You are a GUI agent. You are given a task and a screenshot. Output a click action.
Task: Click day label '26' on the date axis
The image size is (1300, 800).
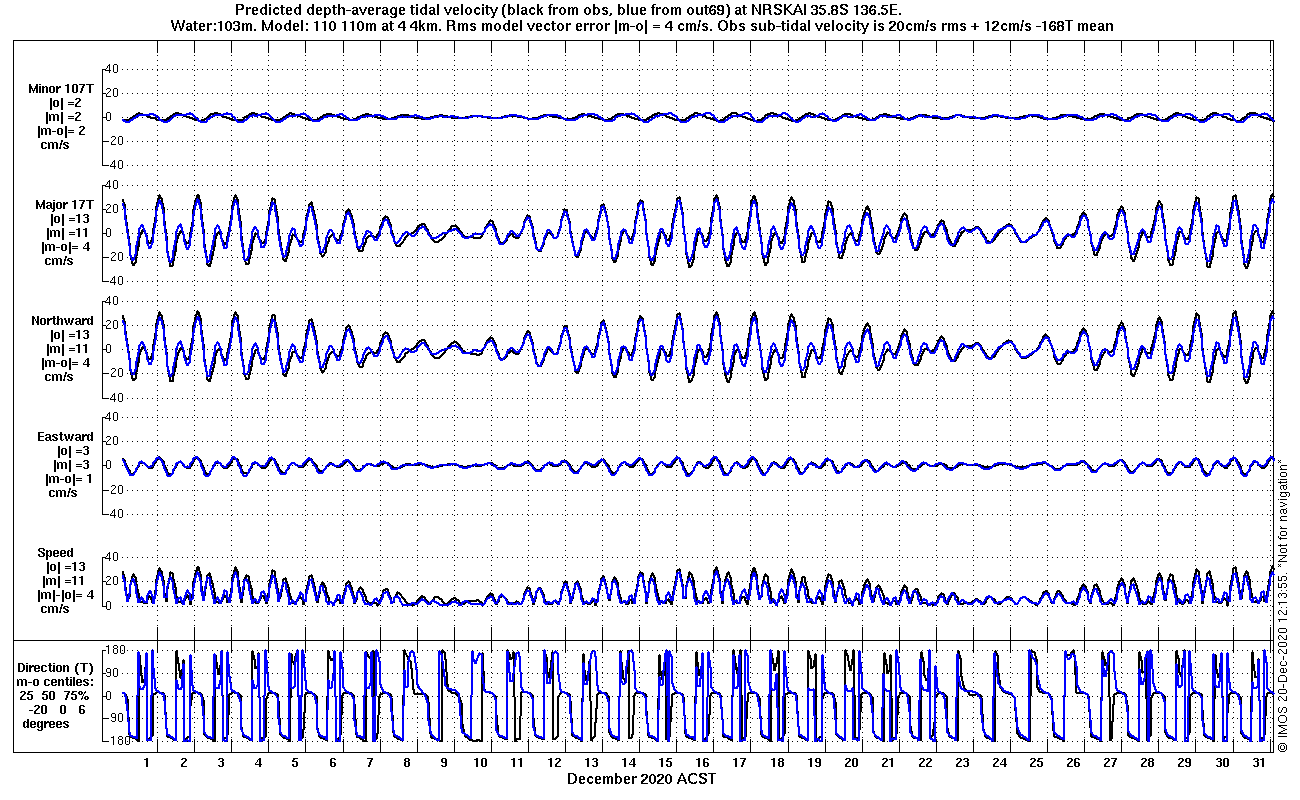(x=1073, y=762)
